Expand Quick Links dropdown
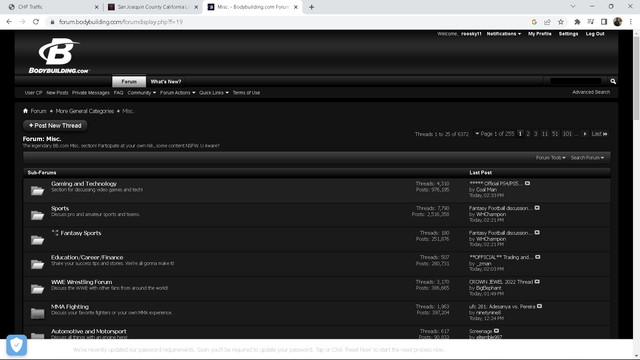The image size is (640, 360). [214, 93]
